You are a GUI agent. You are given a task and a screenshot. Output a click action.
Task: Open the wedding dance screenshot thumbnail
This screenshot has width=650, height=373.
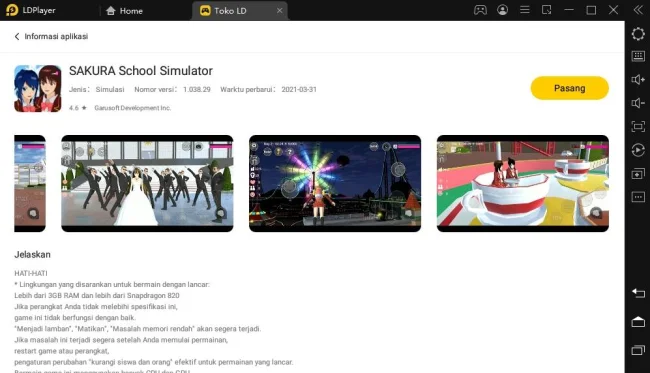147,183
